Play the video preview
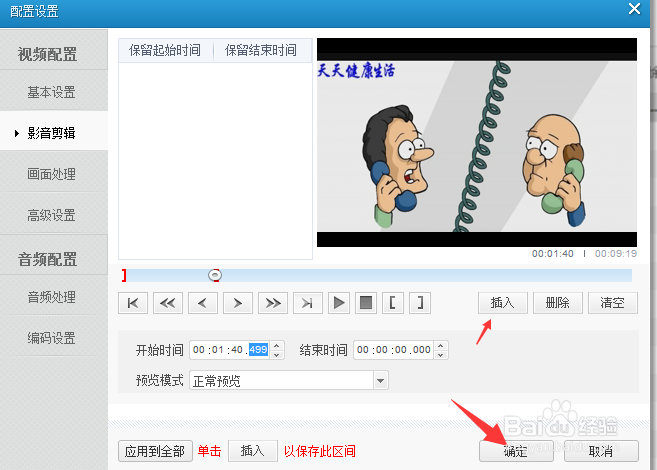 [x=339, y=303]
